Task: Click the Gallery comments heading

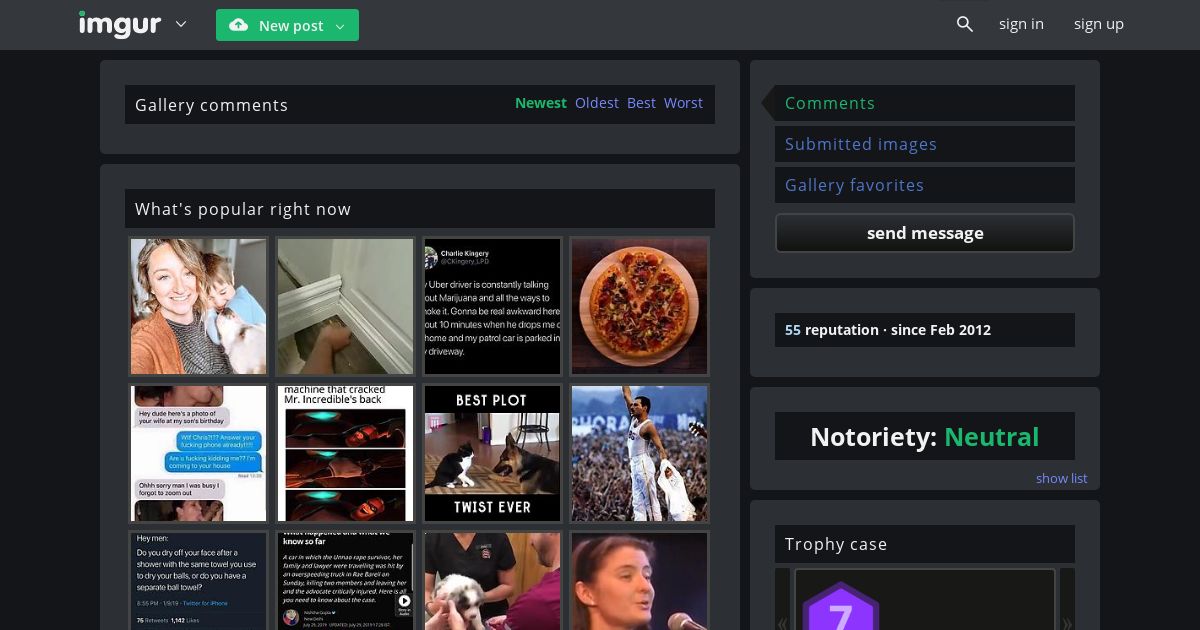Action: (x=211, y=105)
